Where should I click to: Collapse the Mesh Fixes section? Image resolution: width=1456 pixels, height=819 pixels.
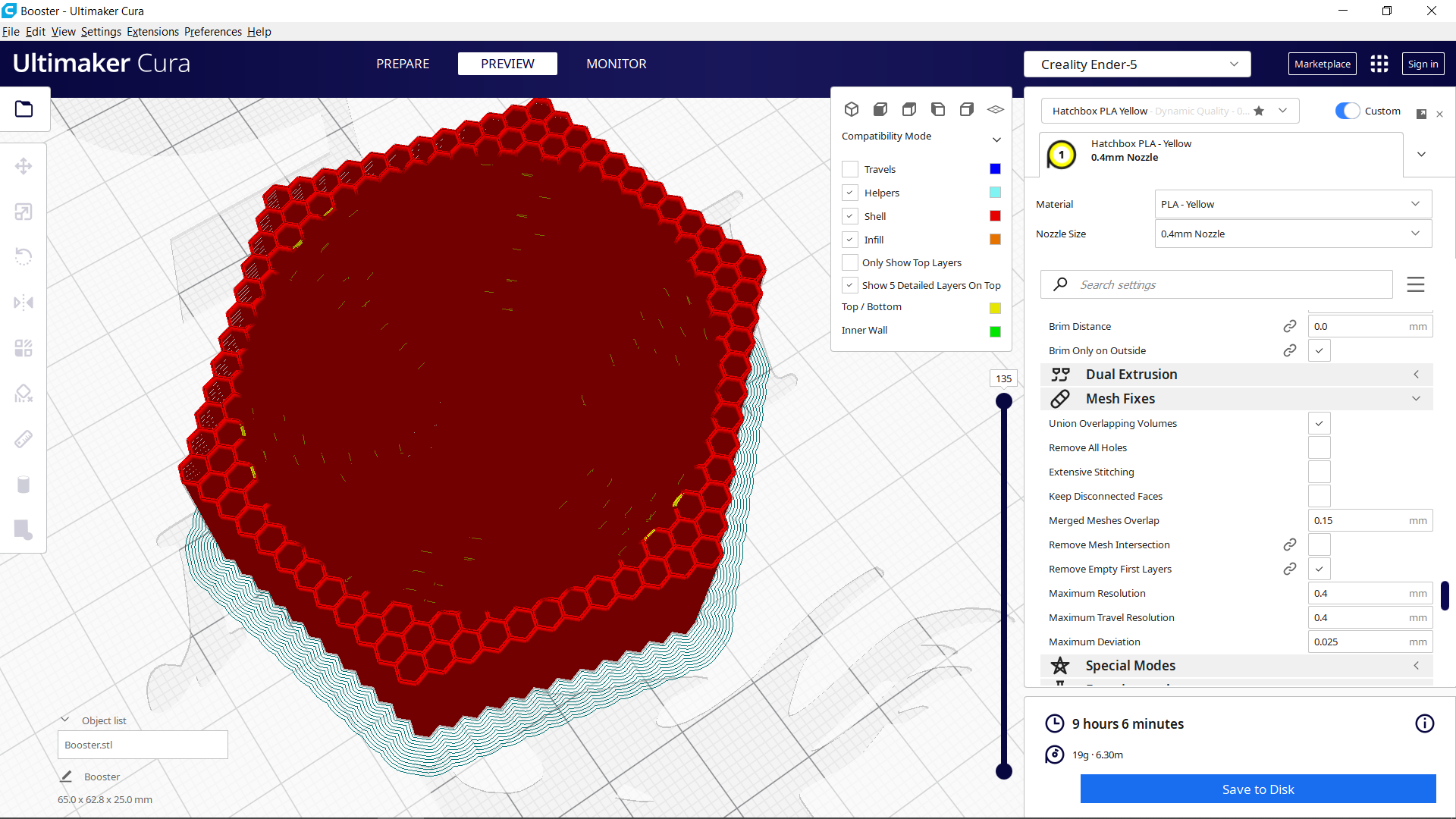1416,398
